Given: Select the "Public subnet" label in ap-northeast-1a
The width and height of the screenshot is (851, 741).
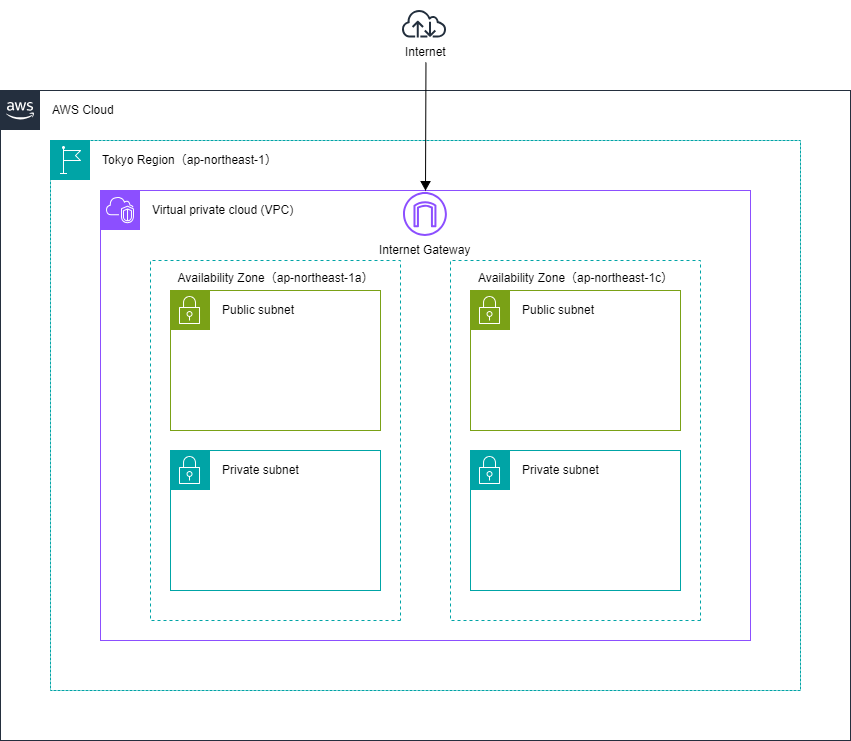Looking at the screenshot, I should click(x=258, y=309).
